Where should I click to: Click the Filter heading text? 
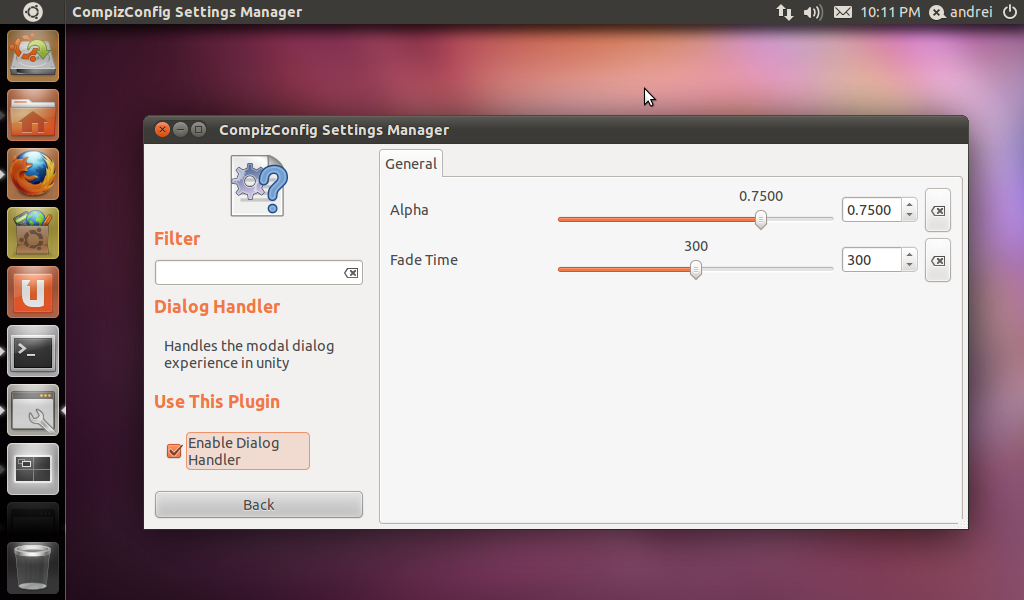tap(177, 238)
